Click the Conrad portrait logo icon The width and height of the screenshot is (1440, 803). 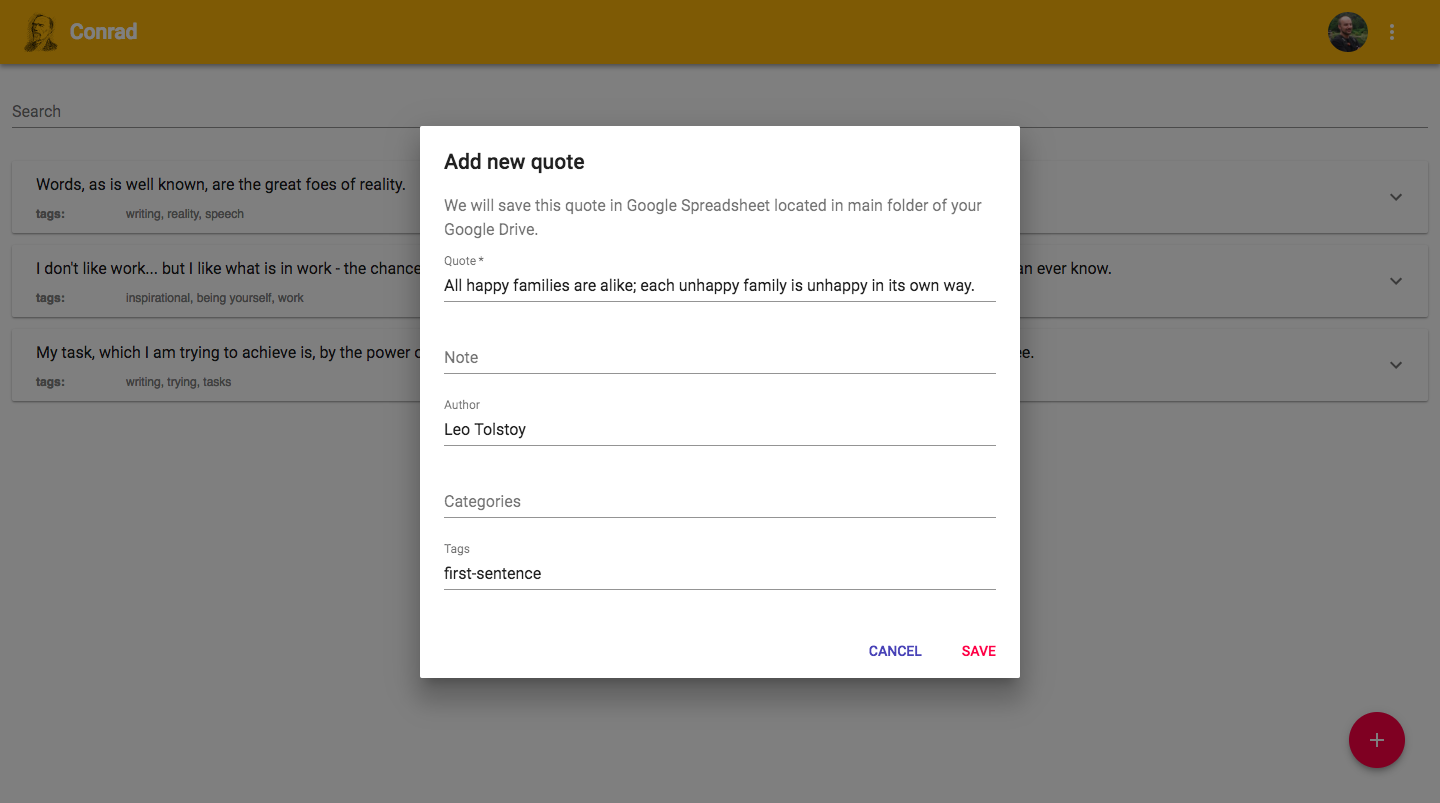[x=40, y=32]
